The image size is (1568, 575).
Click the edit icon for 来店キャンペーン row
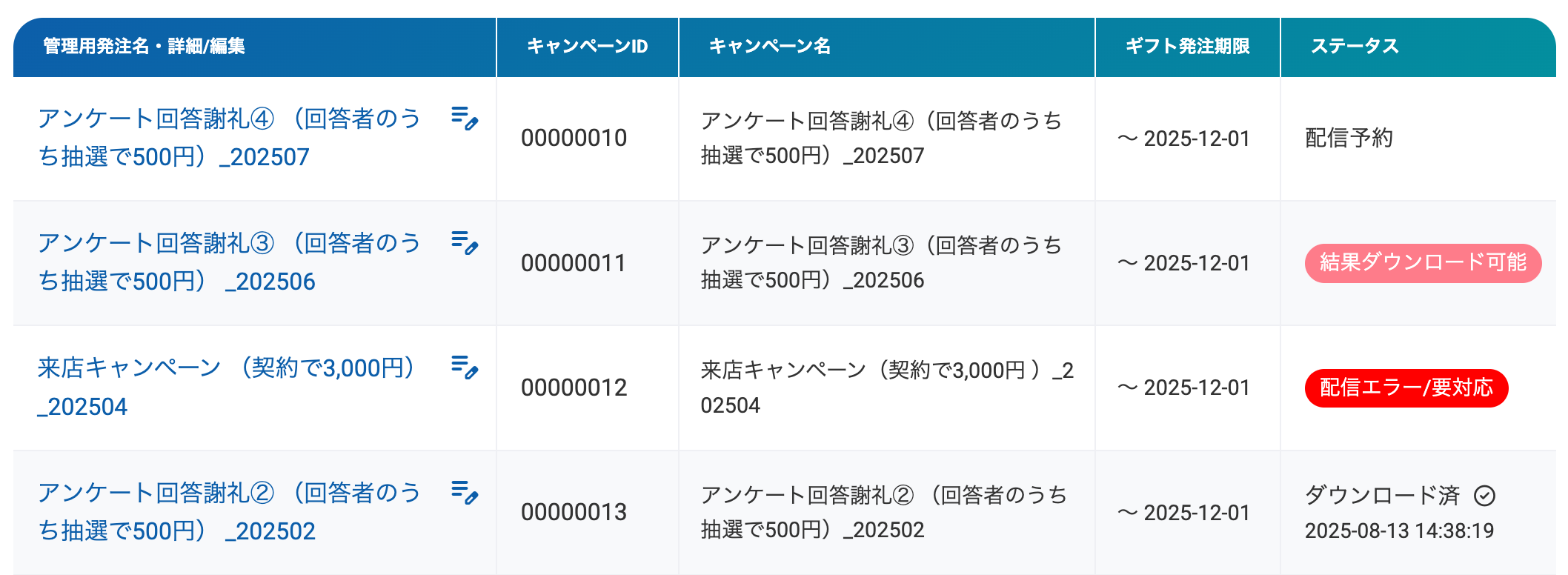pyautogui.click(x=465, y=368)
